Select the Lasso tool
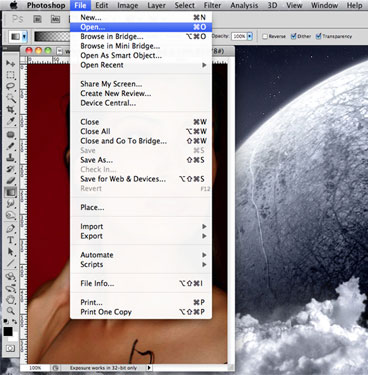Image resolution: width=368 pixels, height=375 pixels. pyautogui.click(x=10, y=86)
